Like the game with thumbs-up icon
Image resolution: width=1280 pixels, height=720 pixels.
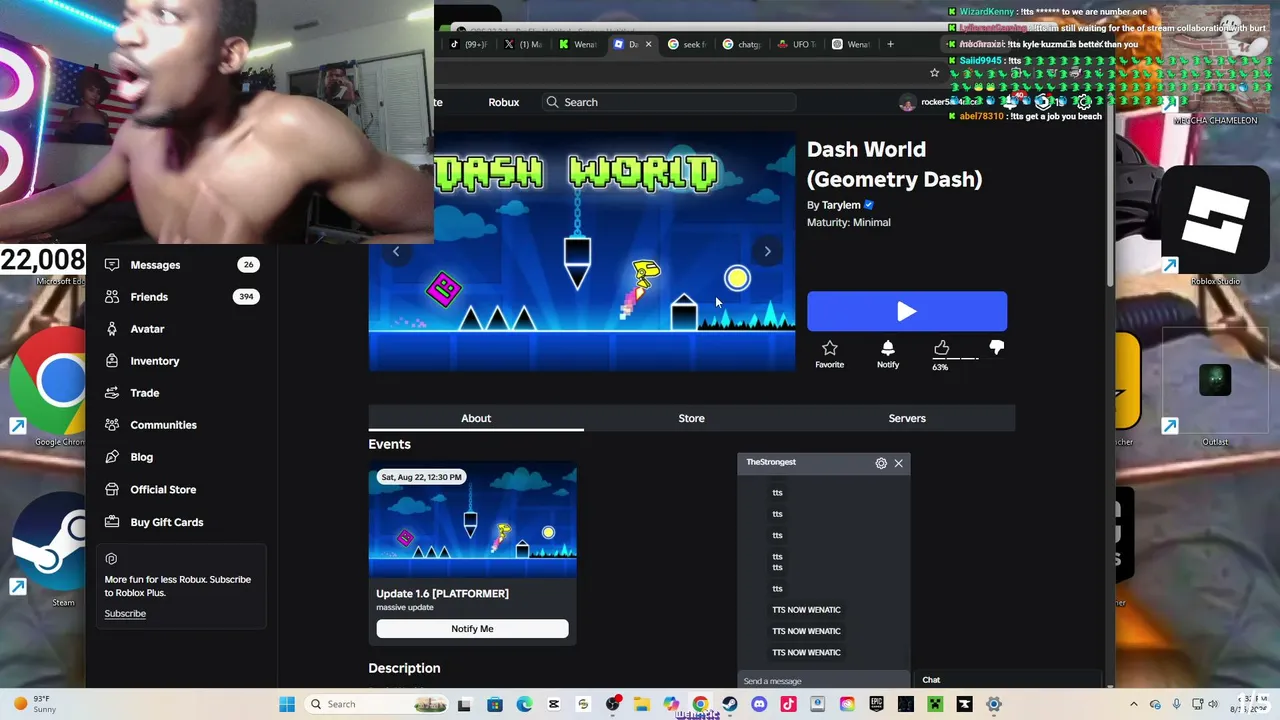click(x=941, y=347)
